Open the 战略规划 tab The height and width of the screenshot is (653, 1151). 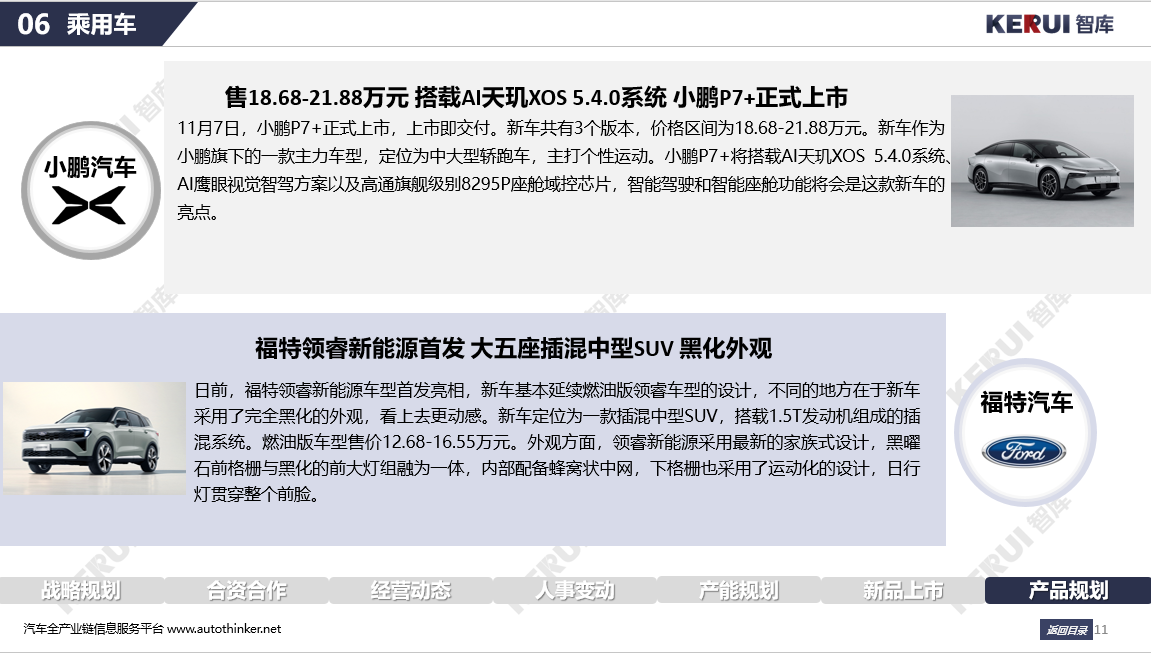tap(81, 590)
